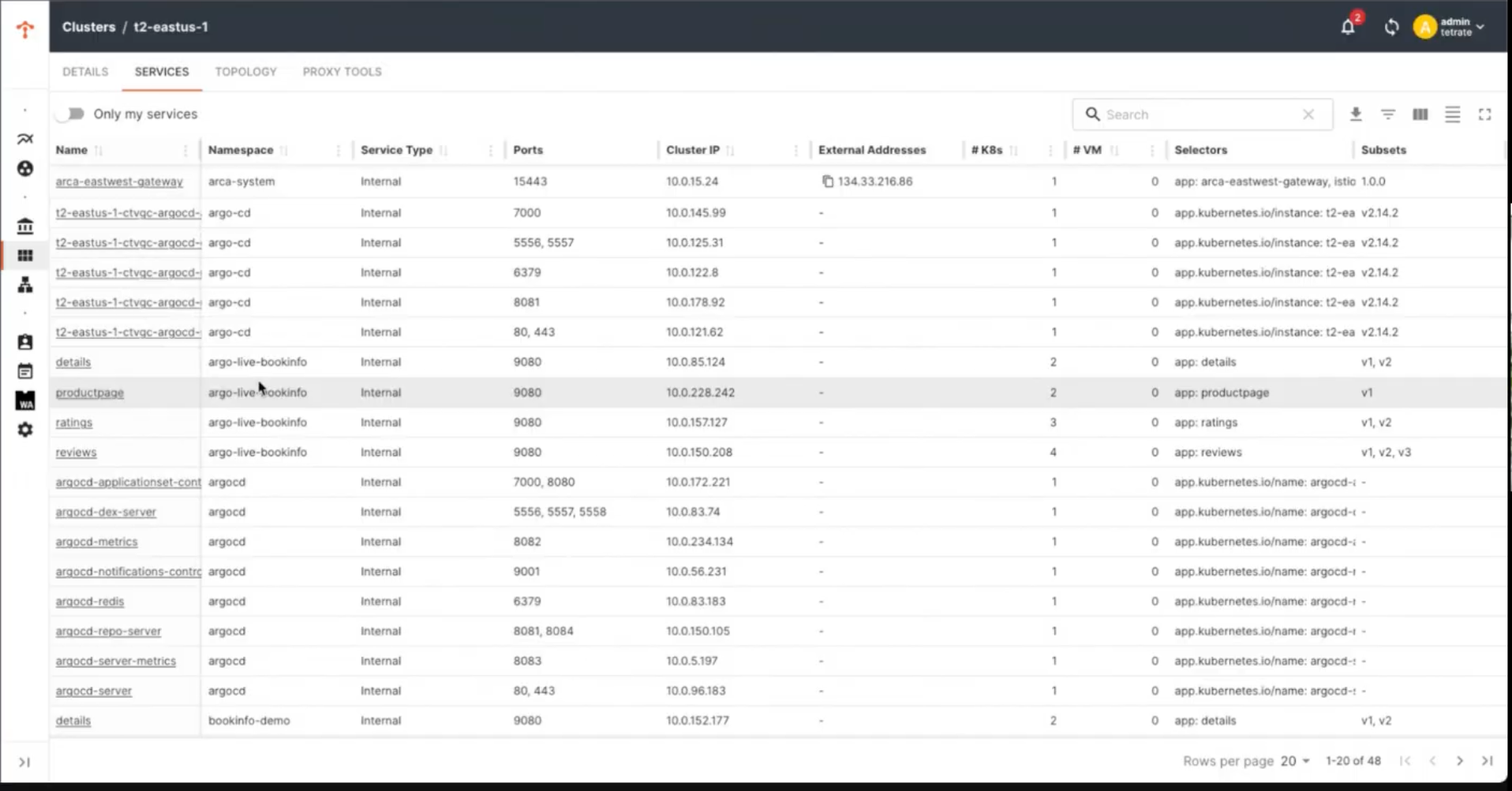Open the hierarchy tree icon in sidebar
Image resolution: width=1512 pixels, height=791 pixels.
click(25, 285)
